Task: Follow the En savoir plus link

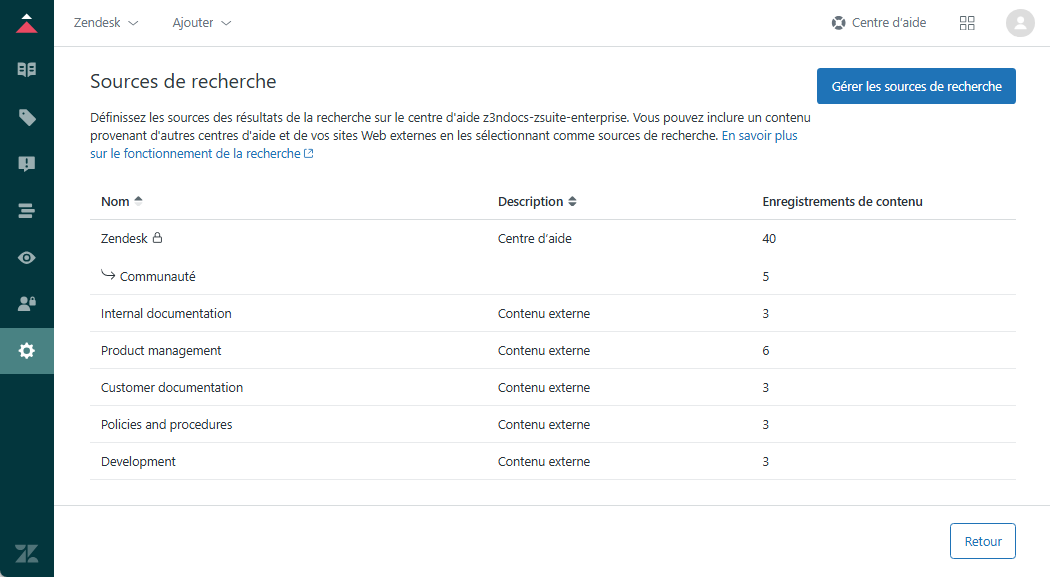Action: [759, 135]
